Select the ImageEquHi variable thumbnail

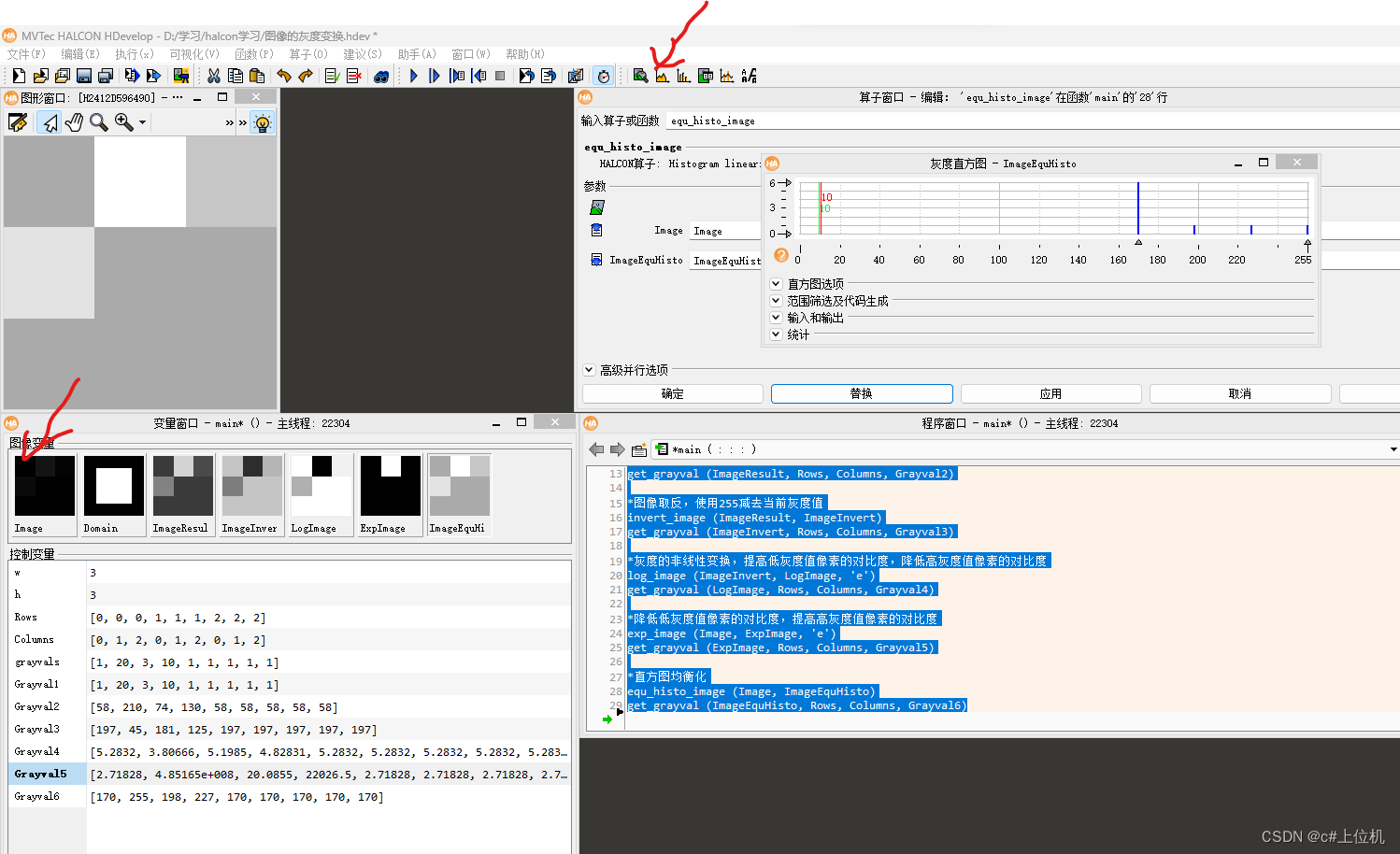[459, 494]
